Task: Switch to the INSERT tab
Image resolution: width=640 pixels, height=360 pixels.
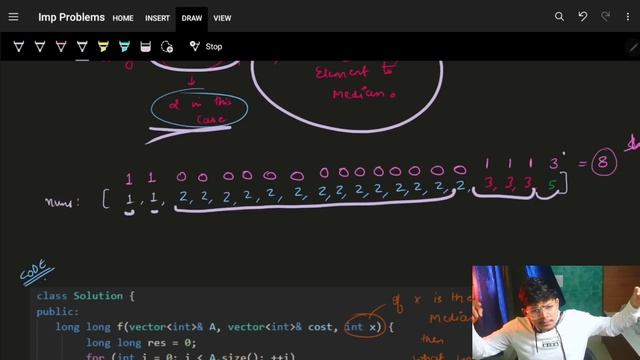Action: pyautogui.click(x=157, y=18)
